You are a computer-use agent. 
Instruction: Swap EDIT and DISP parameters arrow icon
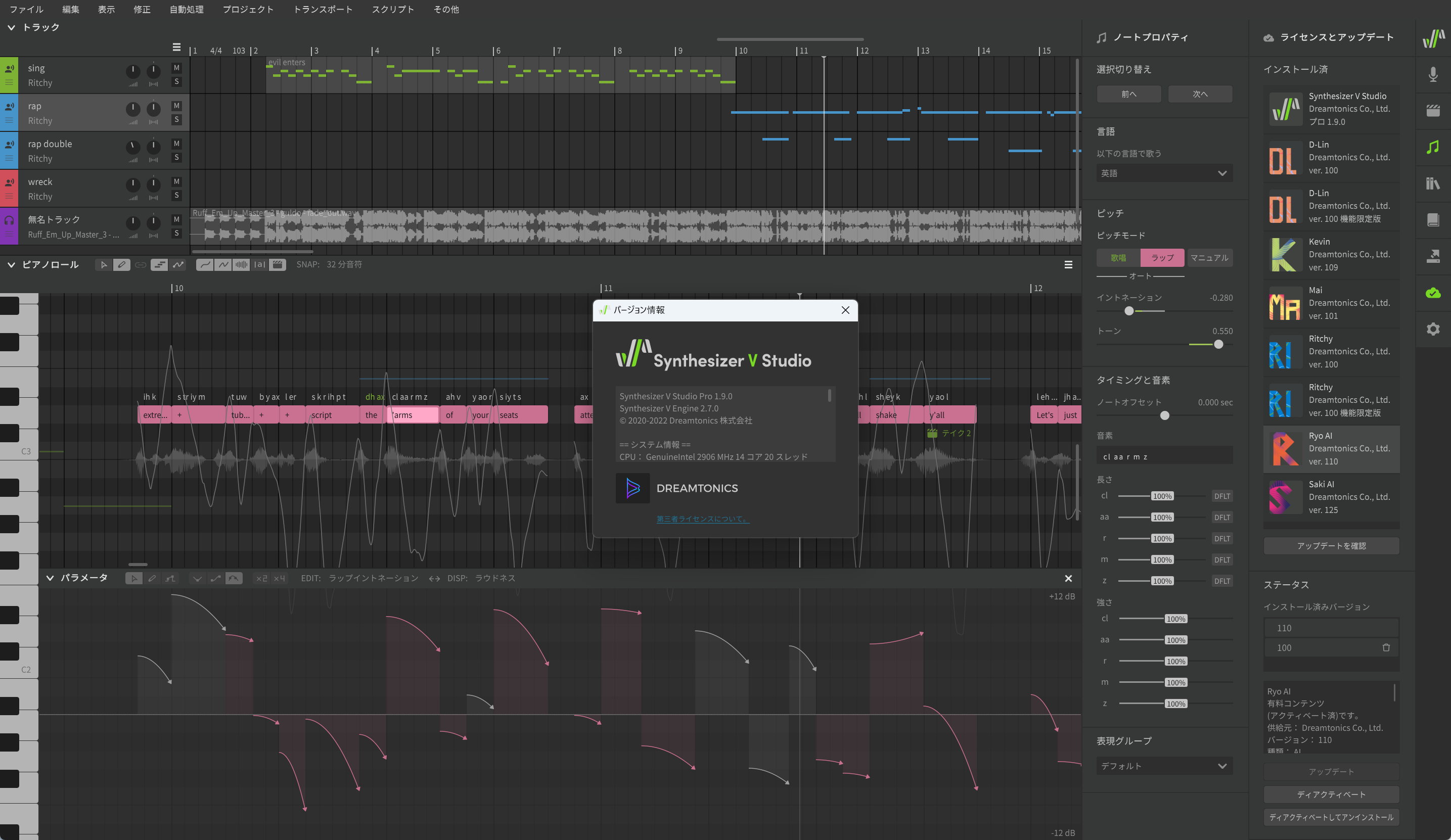[x=434, y=579]
